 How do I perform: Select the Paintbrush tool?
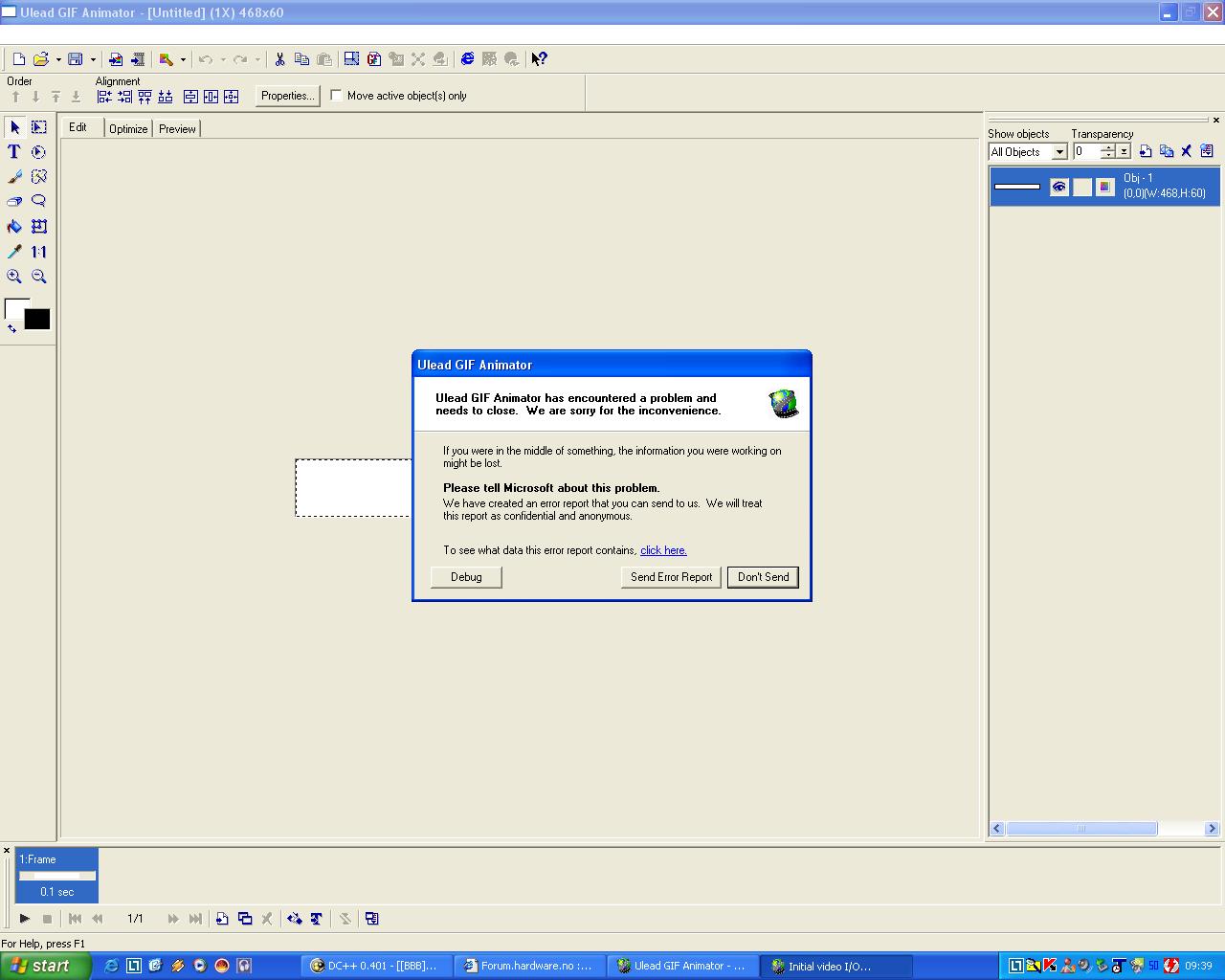click(x=14, y=177)
